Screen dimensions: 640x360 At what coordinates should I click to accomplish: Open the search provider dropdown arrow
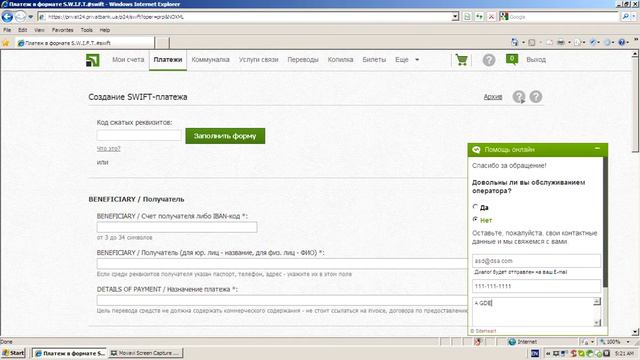[x=634, y=17]
